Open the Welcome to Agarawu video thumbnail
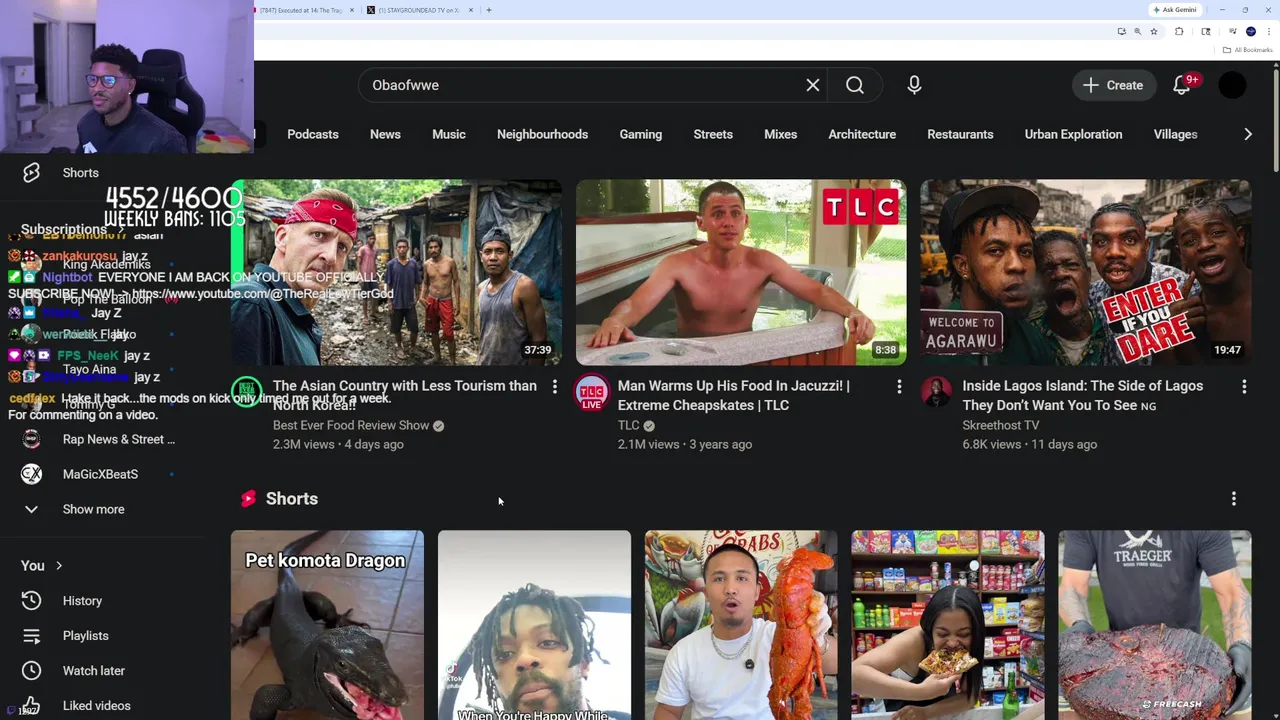The image size is (1280, 720). click(1086, 272)
